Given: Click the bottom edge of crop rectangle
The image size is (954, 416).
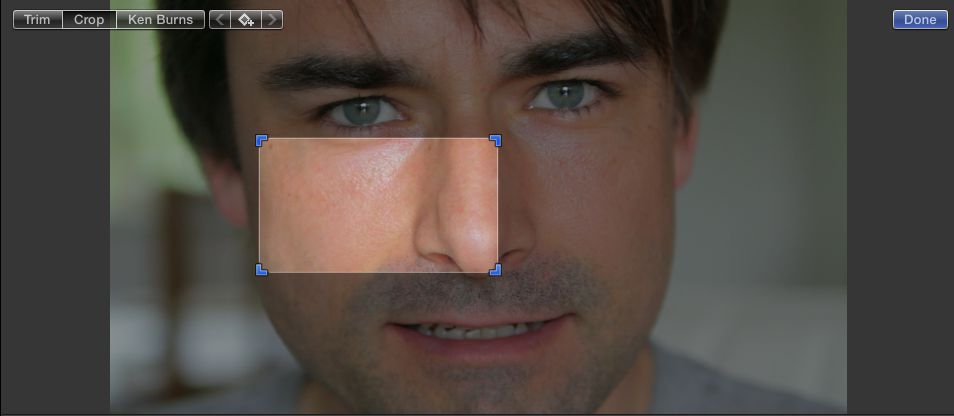Looking at the screenshot, I should pyautogui.click(x=378, y=272).
